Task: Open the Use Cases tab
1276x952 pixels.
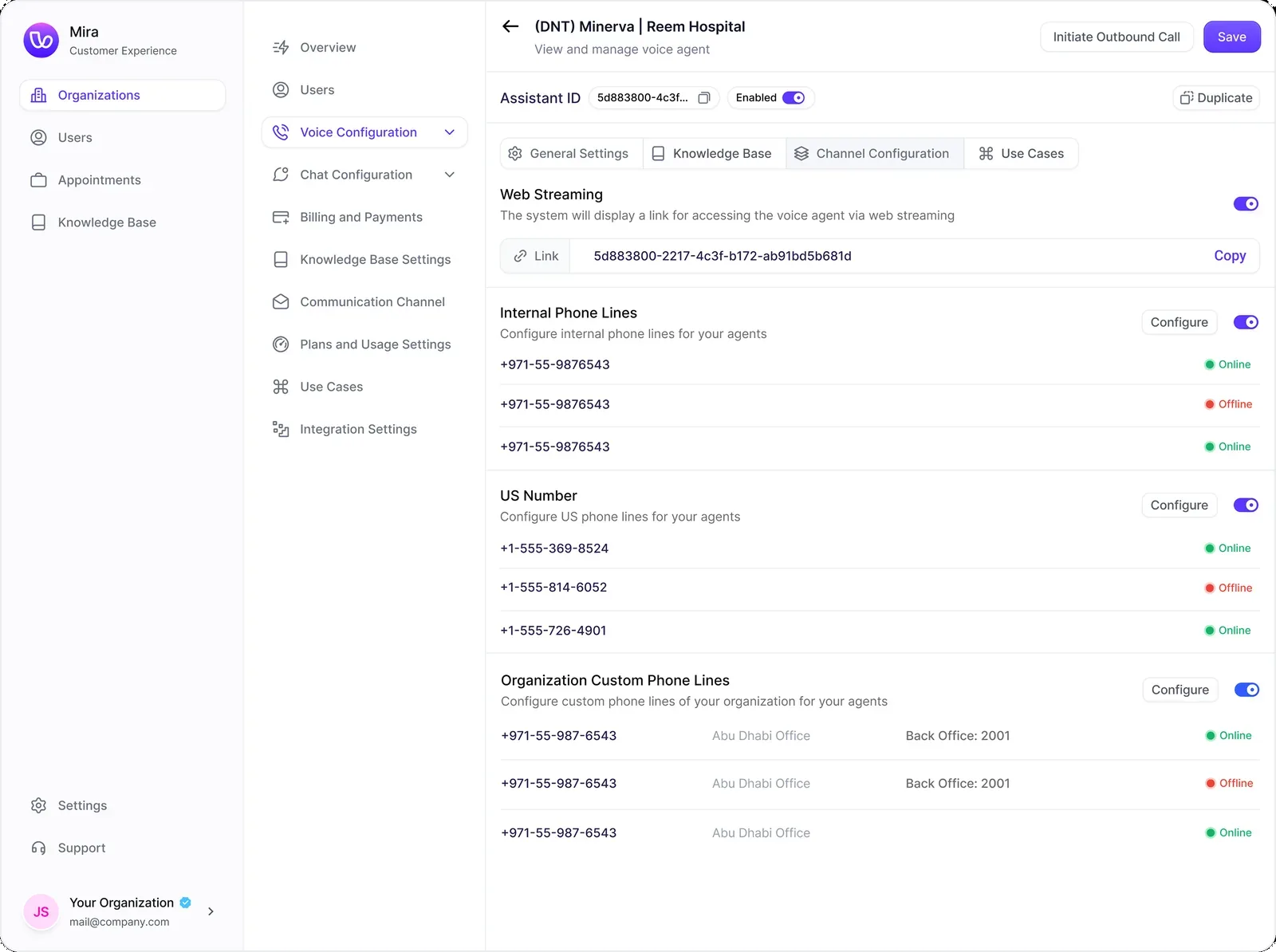Action: pos(1022,154)
